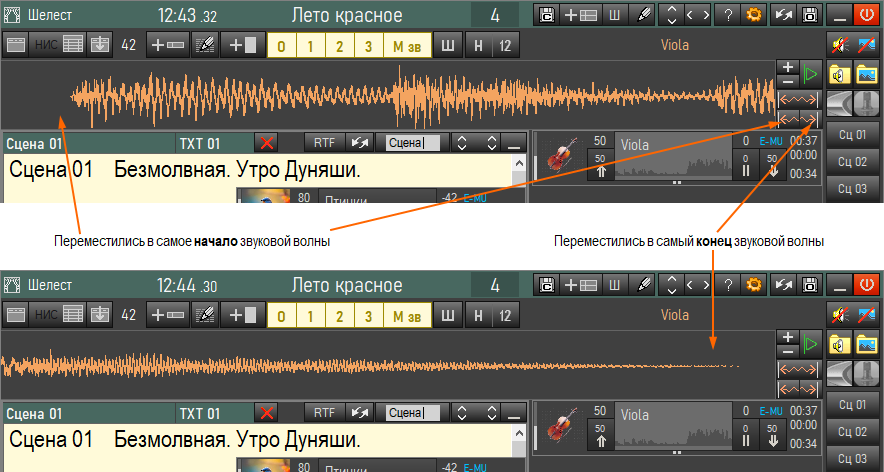Open help question mark in 12:43 window
Screen dimensions: 884x472
click(728, 15)
